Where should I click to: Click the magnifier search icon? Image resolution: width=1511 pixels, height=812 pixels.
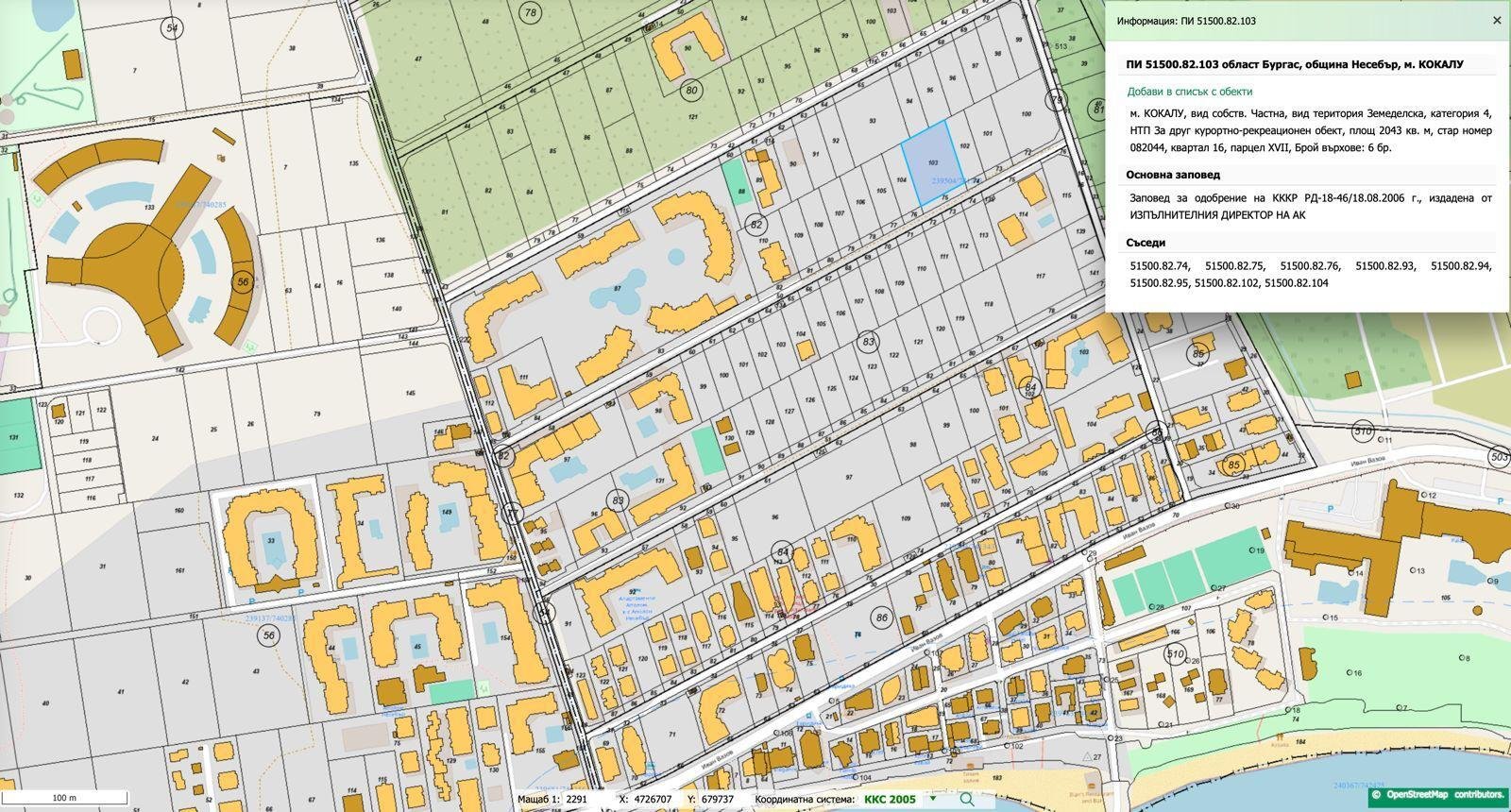(x=966, y=799)
